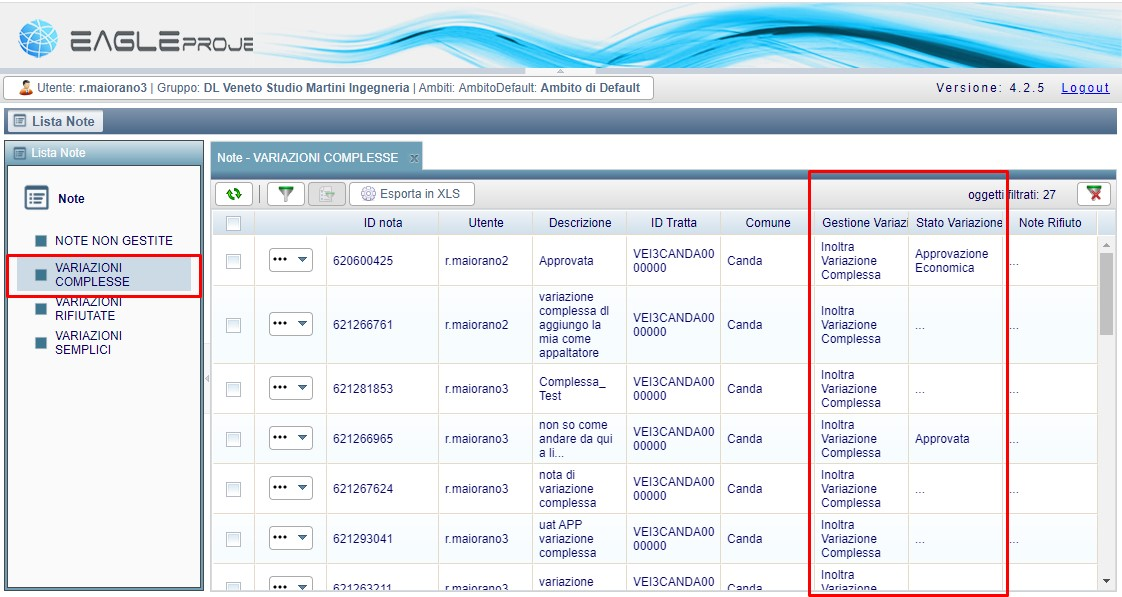Click the greyed-out export icon next to the funnel
1122x597 pixels.
(327, 194)
